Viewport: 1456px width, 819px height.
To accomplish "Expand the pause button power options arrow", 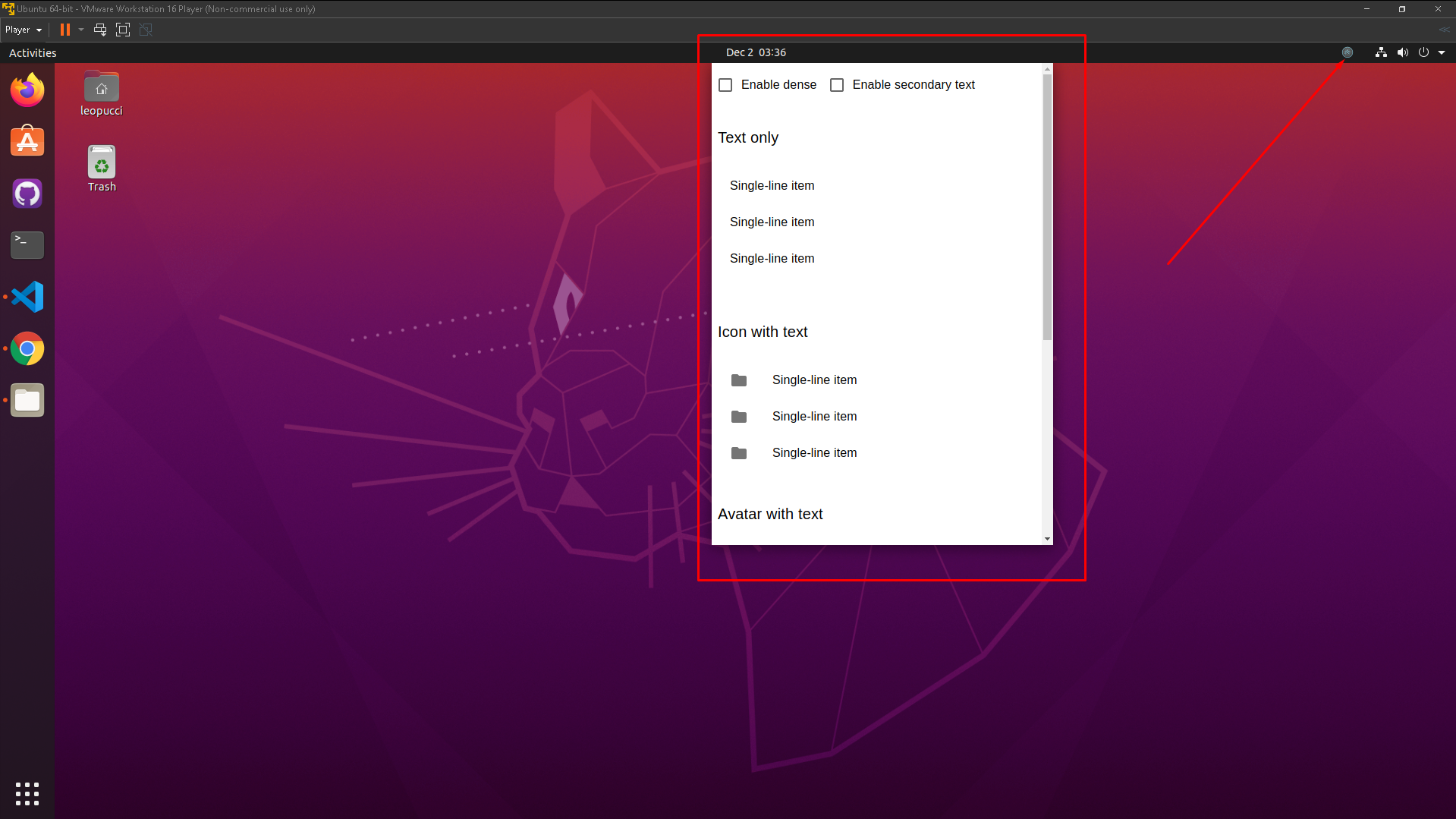I will 81,30.
